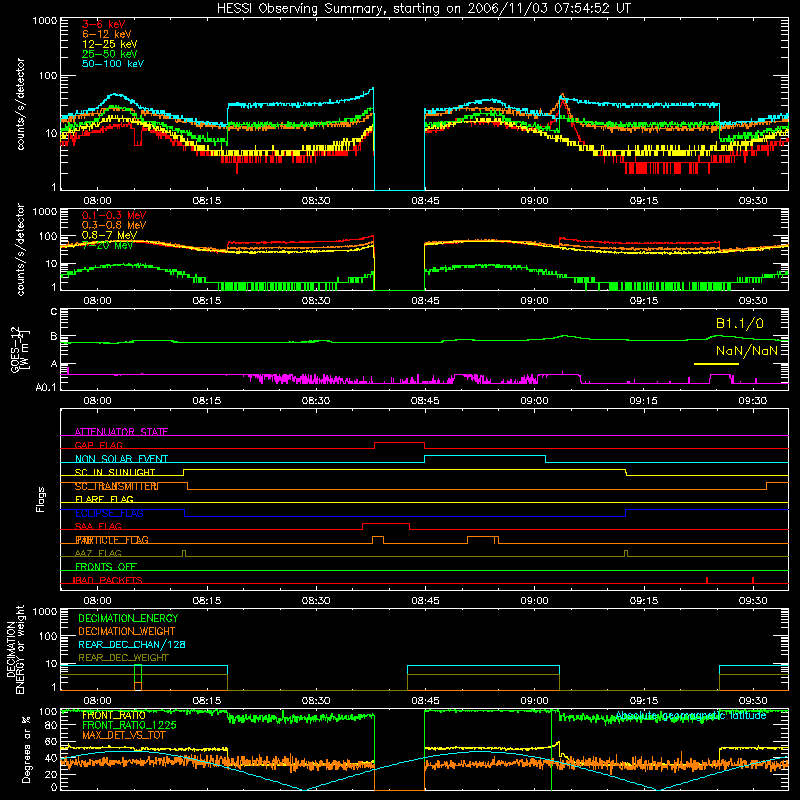
Task: Click the ECLIPSE_FLAG label
Action: [109, 513]
